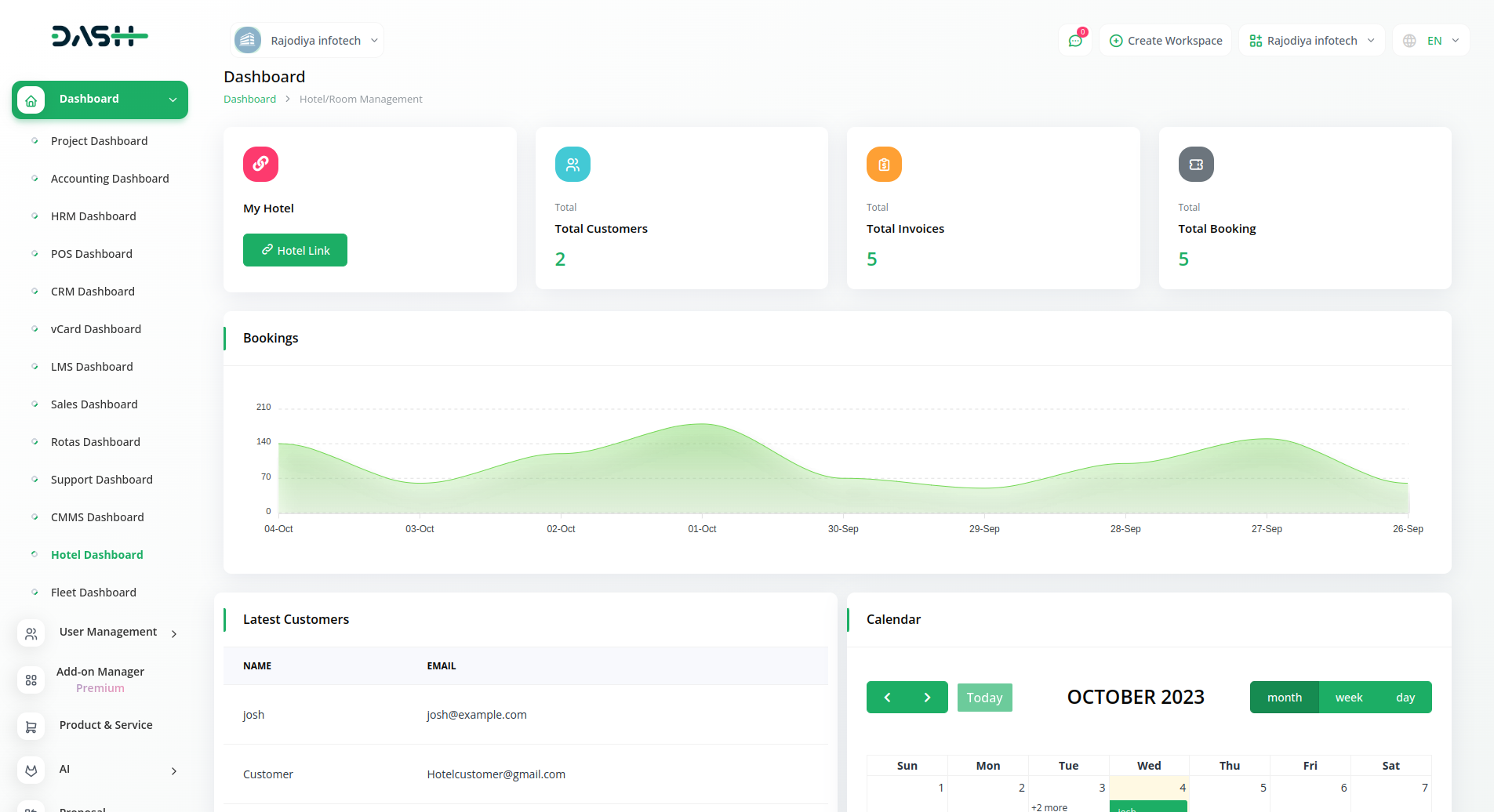Go to previous month in calendar

click(887, 698)
